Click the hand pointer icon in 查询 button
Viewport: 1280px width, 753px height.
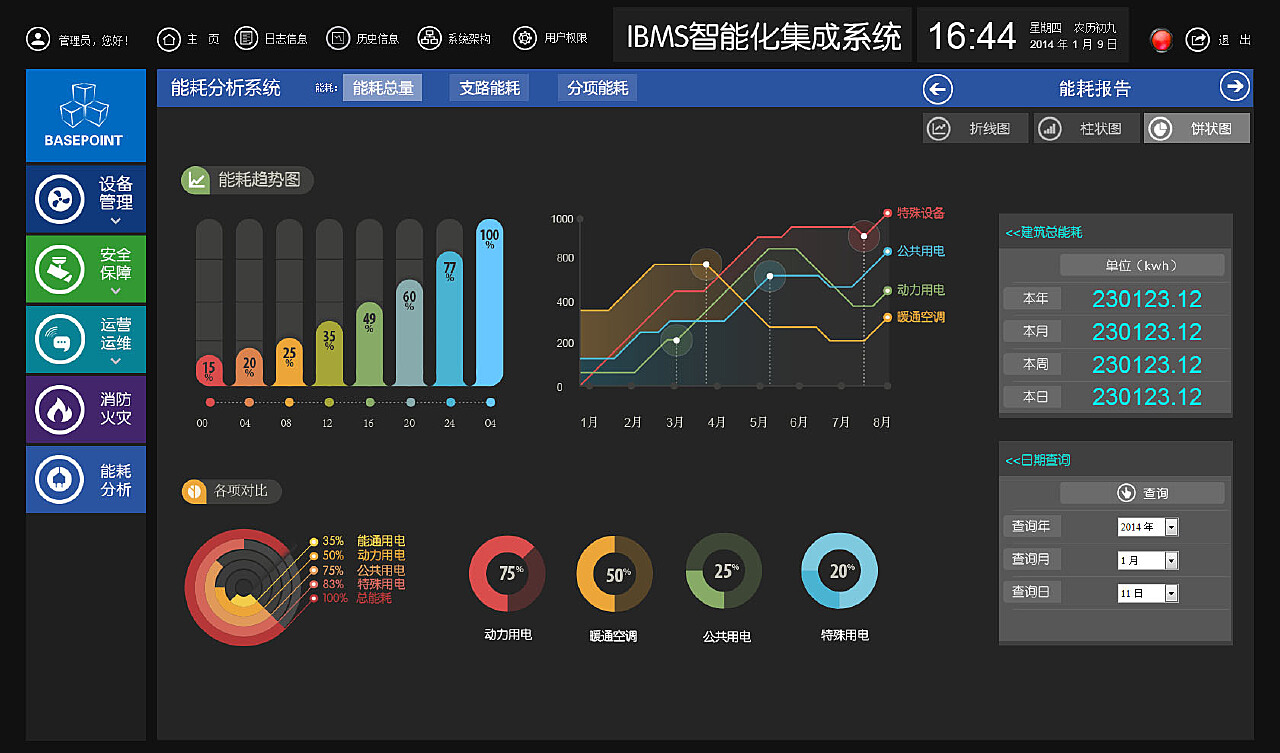point(1126,493)
